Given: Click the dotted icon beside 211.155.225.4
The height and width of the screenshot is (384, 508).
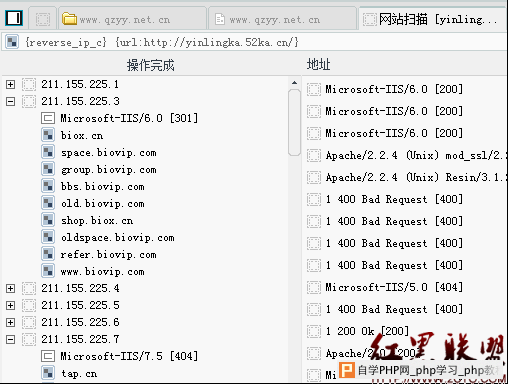Looking at the screenshot, I should point(29,288).
